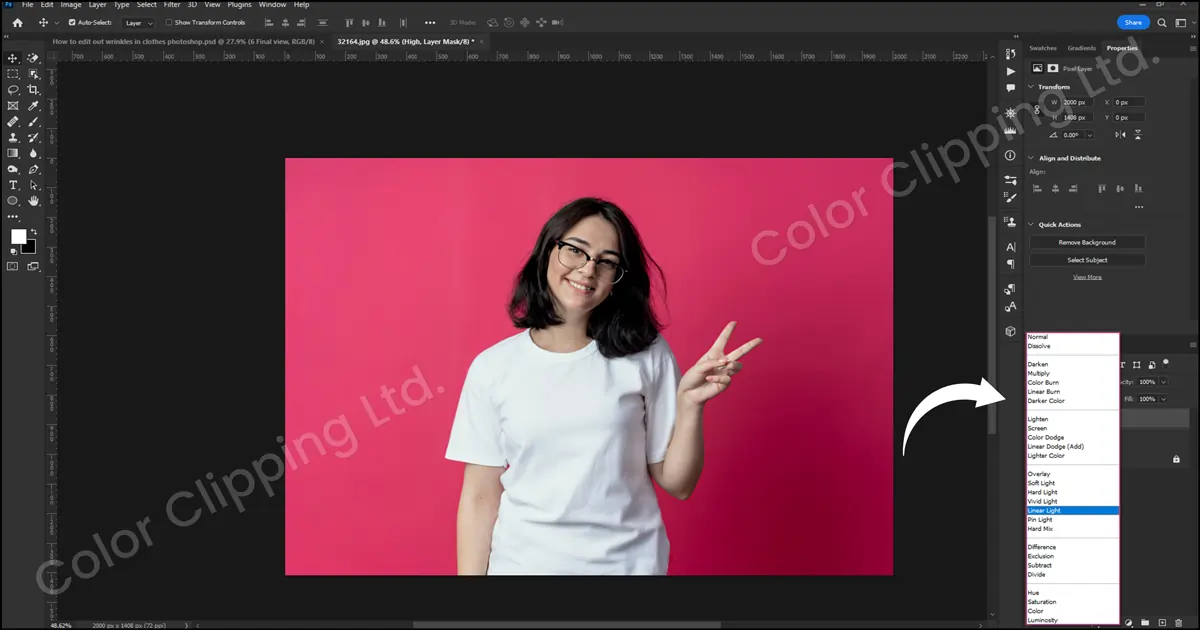Toggle the Auto-Select checkbox
Image resolution: width=1200 pixels, height=630 pixels.
click(72, 22)
